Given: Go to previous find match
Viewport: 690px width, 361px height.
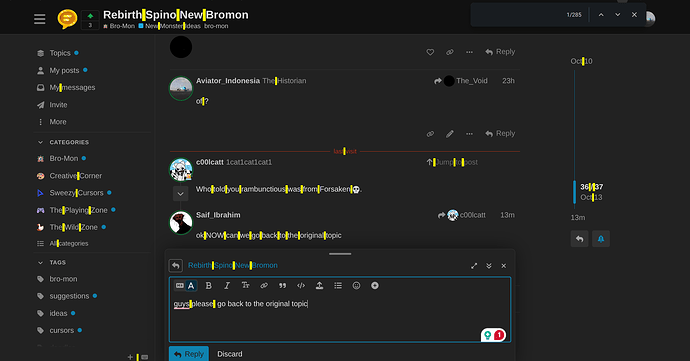Looking at the screenshot, I should [601, 15].
